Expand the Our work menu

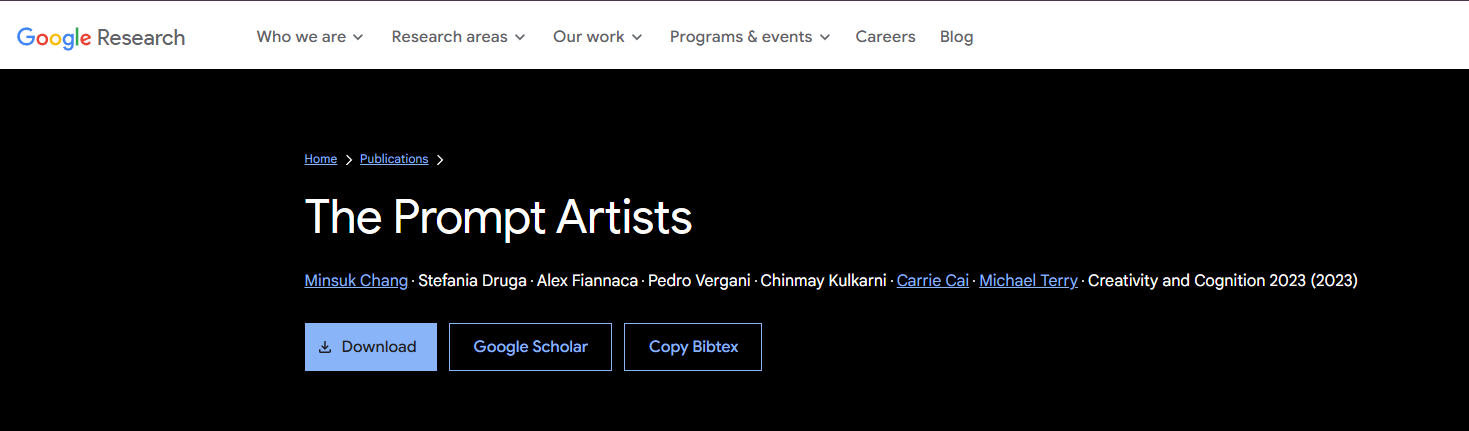[x=597, y=37]
